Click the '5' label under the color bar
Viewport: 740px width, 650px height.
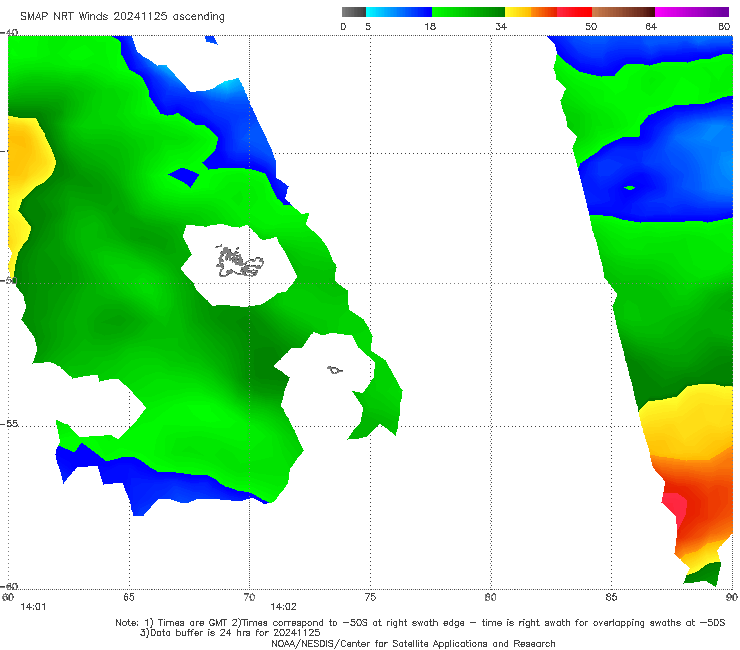coord(368,26)
